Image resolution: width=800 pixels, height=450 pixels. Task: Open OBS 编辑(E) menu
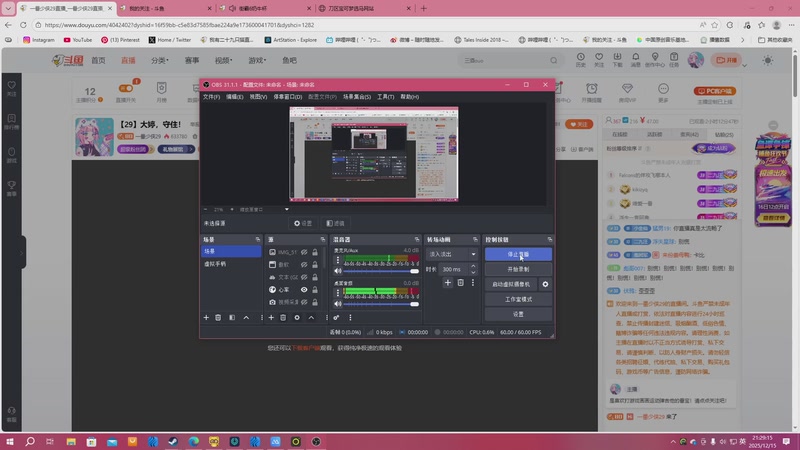[235, 96]
